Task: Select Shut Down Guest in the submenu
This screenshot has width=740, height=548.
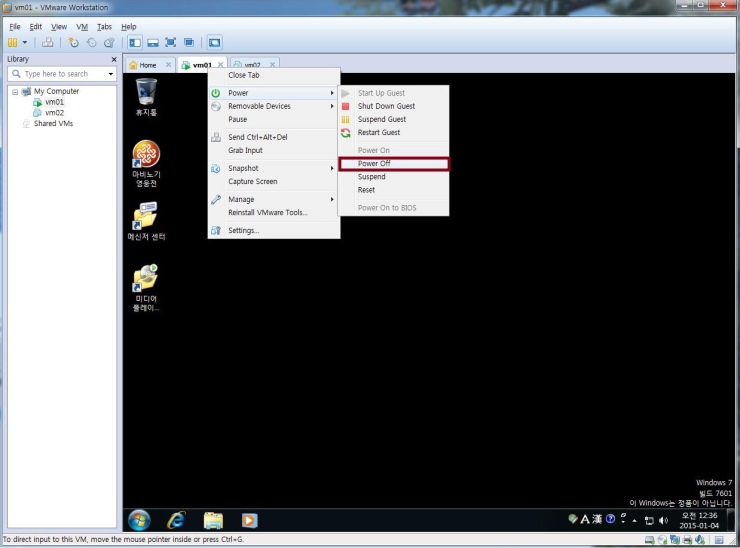Action: (x=386, y=106)
